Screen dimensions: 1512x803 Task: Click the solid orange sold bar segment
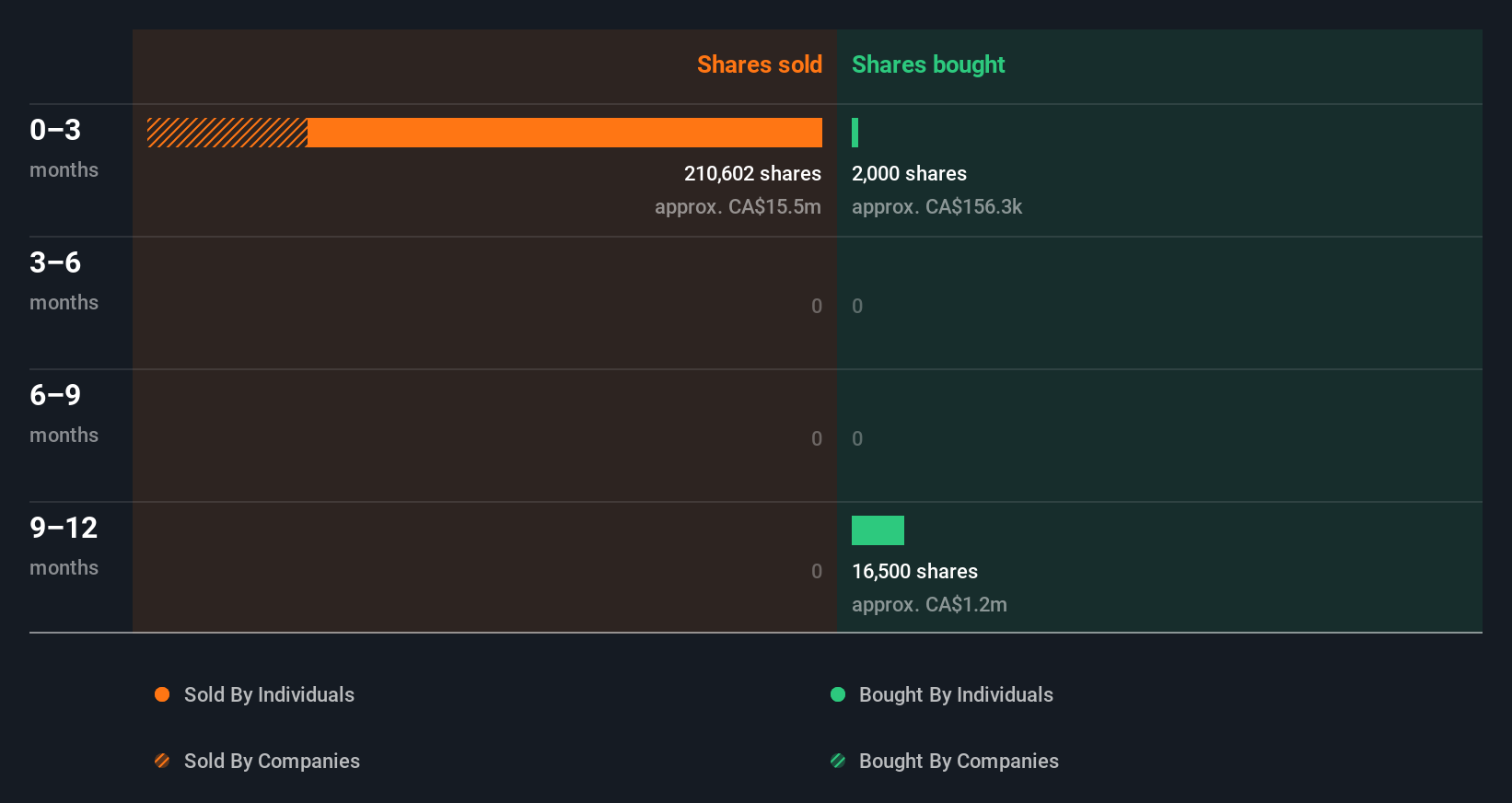(x=564, y=133)
